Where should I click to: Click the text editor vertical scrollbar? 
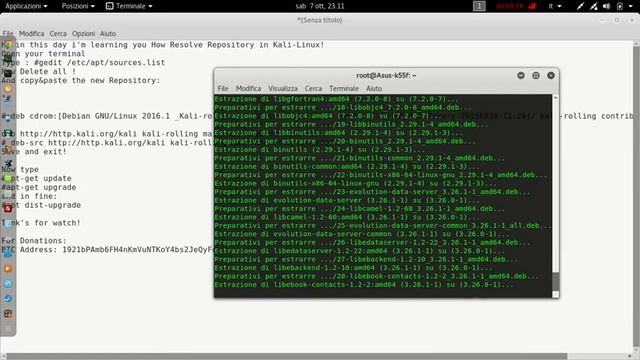coord(636,196)
